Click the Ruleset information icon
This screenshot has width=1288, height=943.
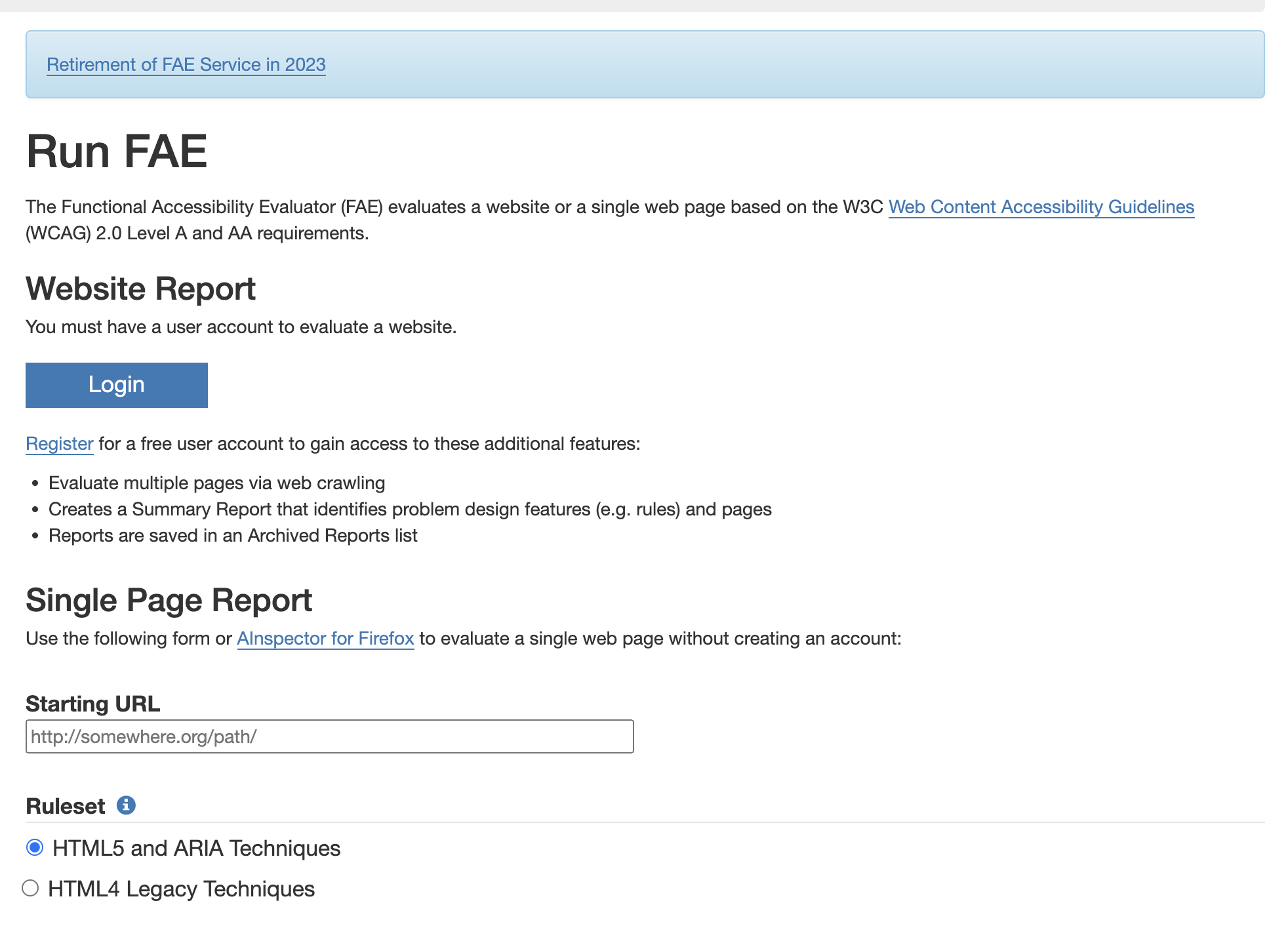click(x=126, y=805)
